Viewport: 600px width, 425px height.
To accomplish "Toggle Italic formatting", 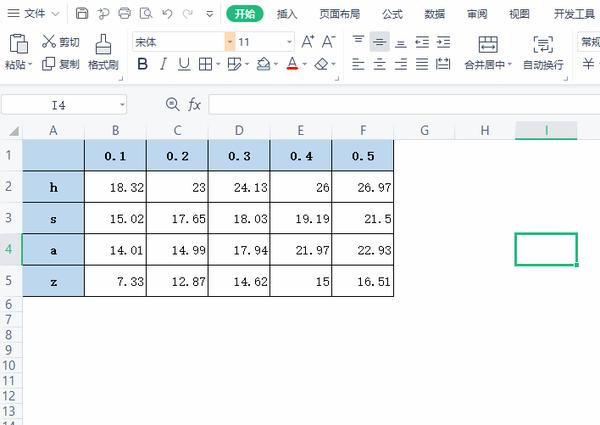I will (163, 64).
